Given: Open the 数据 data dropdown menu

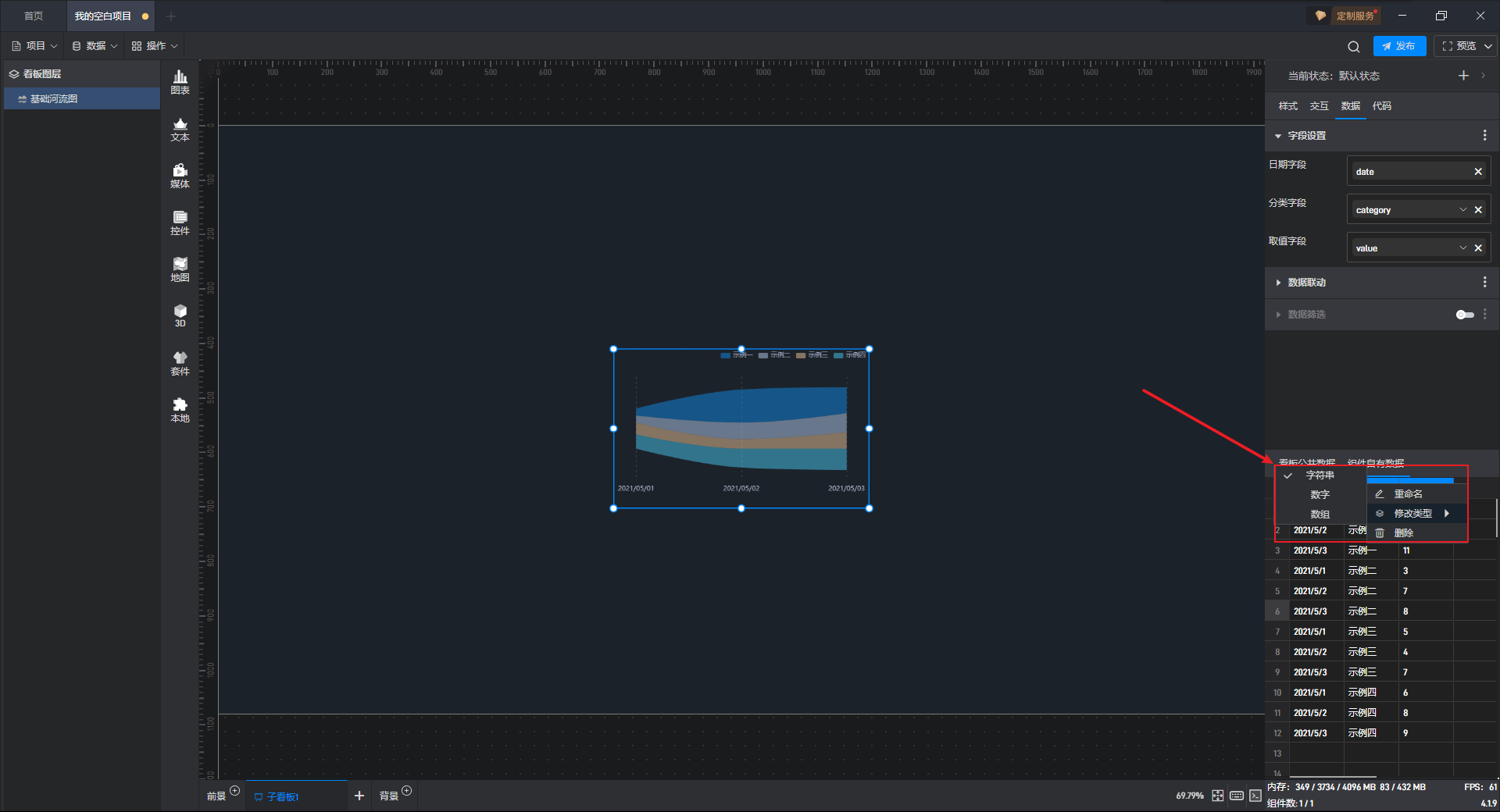Looking at the screenshot, I should tap(95, 46).
